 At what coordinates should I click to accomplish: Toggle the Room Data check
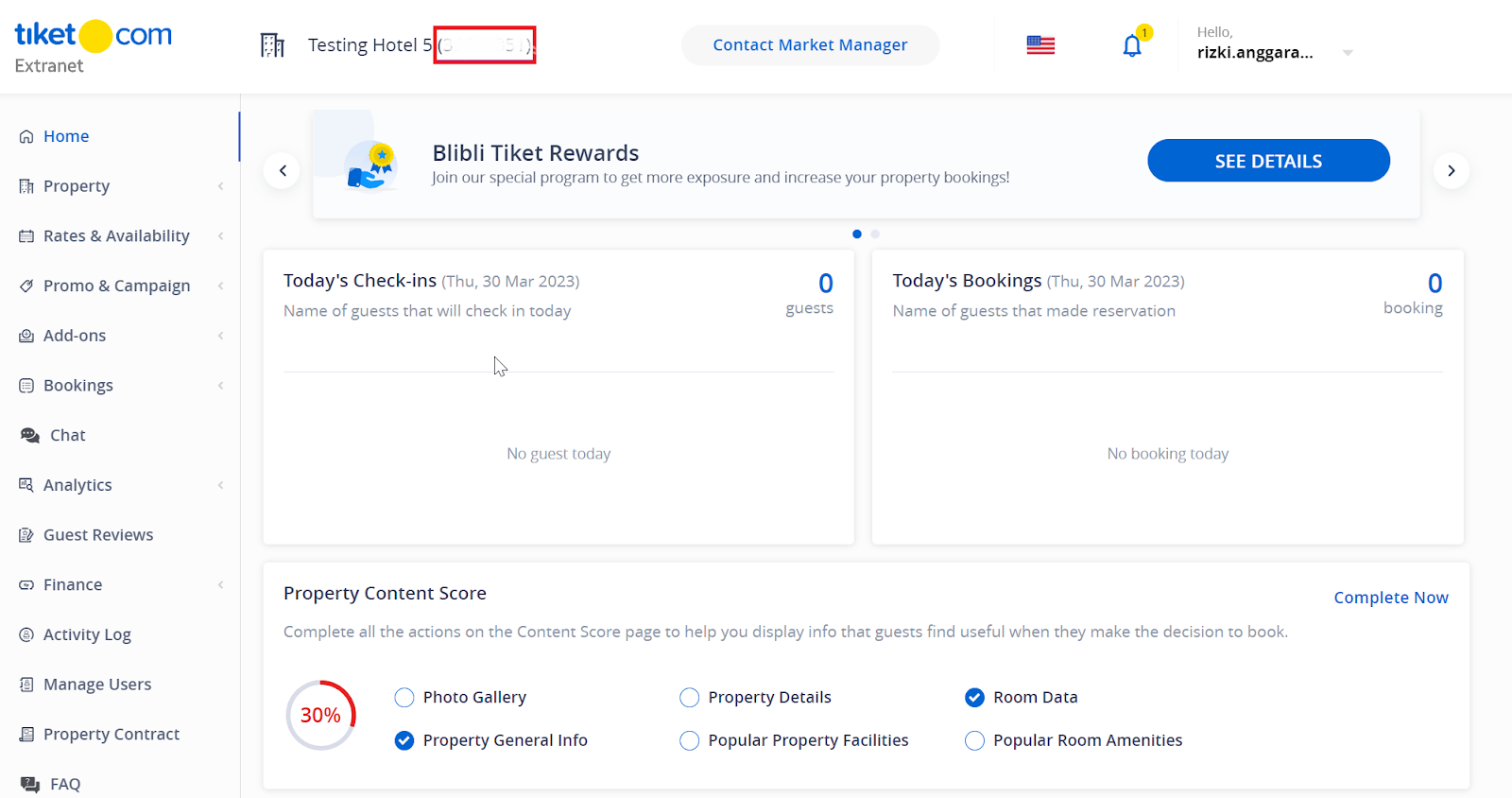click(974, 698)
